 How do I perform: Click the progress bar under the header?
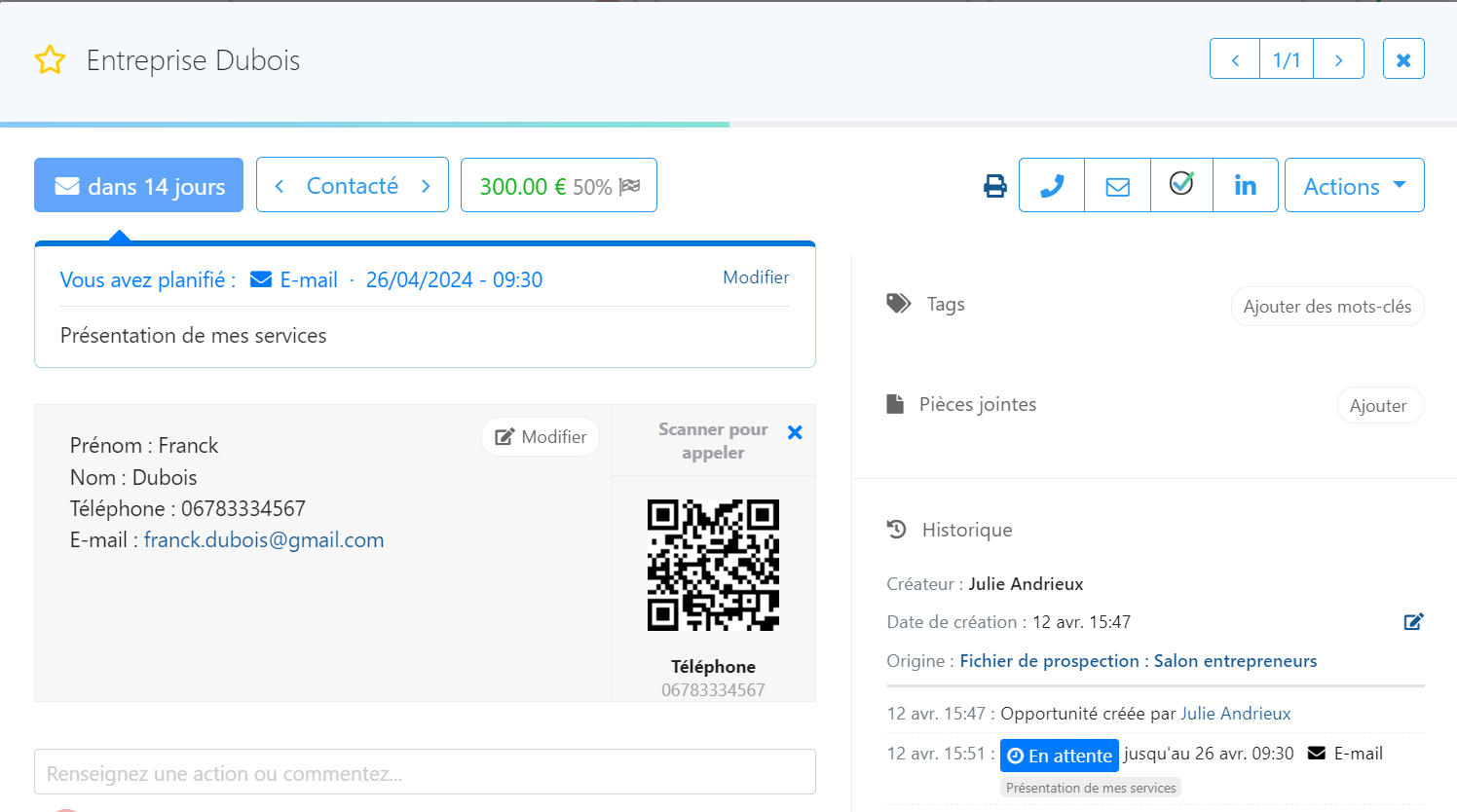pos(728,125)
